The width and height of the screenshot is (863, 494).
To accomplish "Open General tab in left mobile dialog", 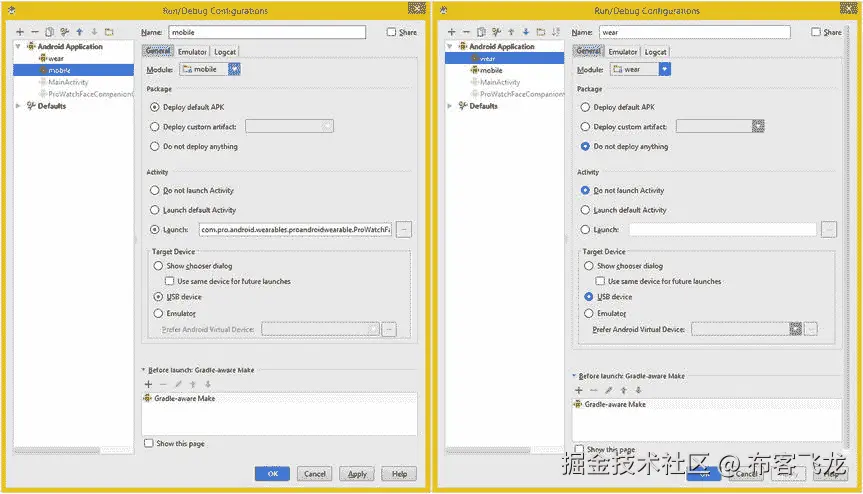I will pos(159,51).
